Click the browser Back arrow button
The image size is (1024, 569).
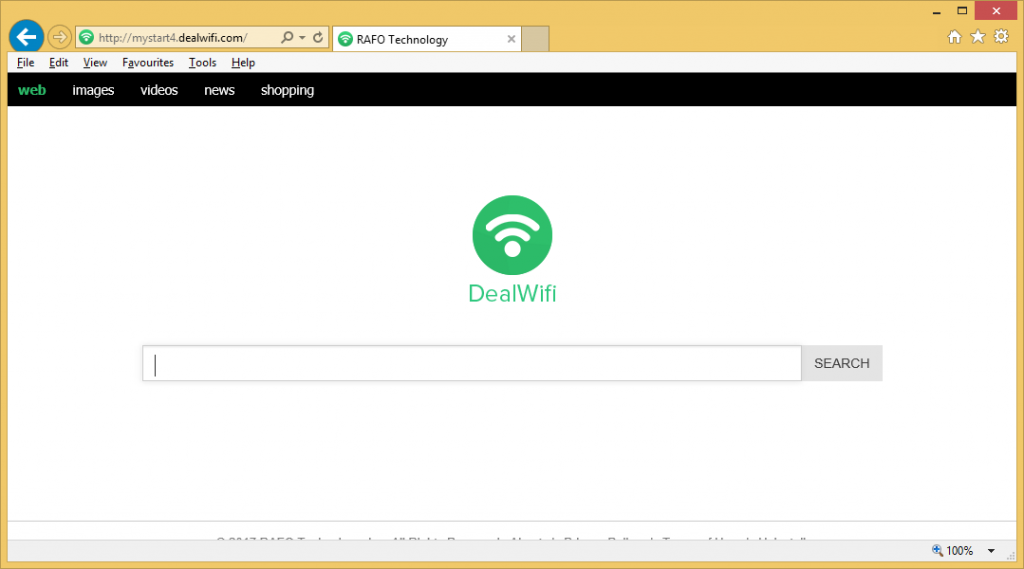(x=26, y=38)
